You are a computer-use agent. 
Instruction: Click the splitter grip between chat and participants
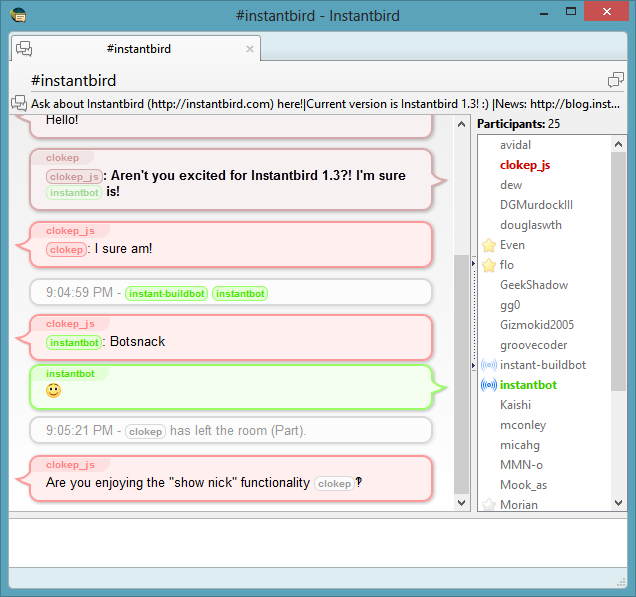click(473, 313)
